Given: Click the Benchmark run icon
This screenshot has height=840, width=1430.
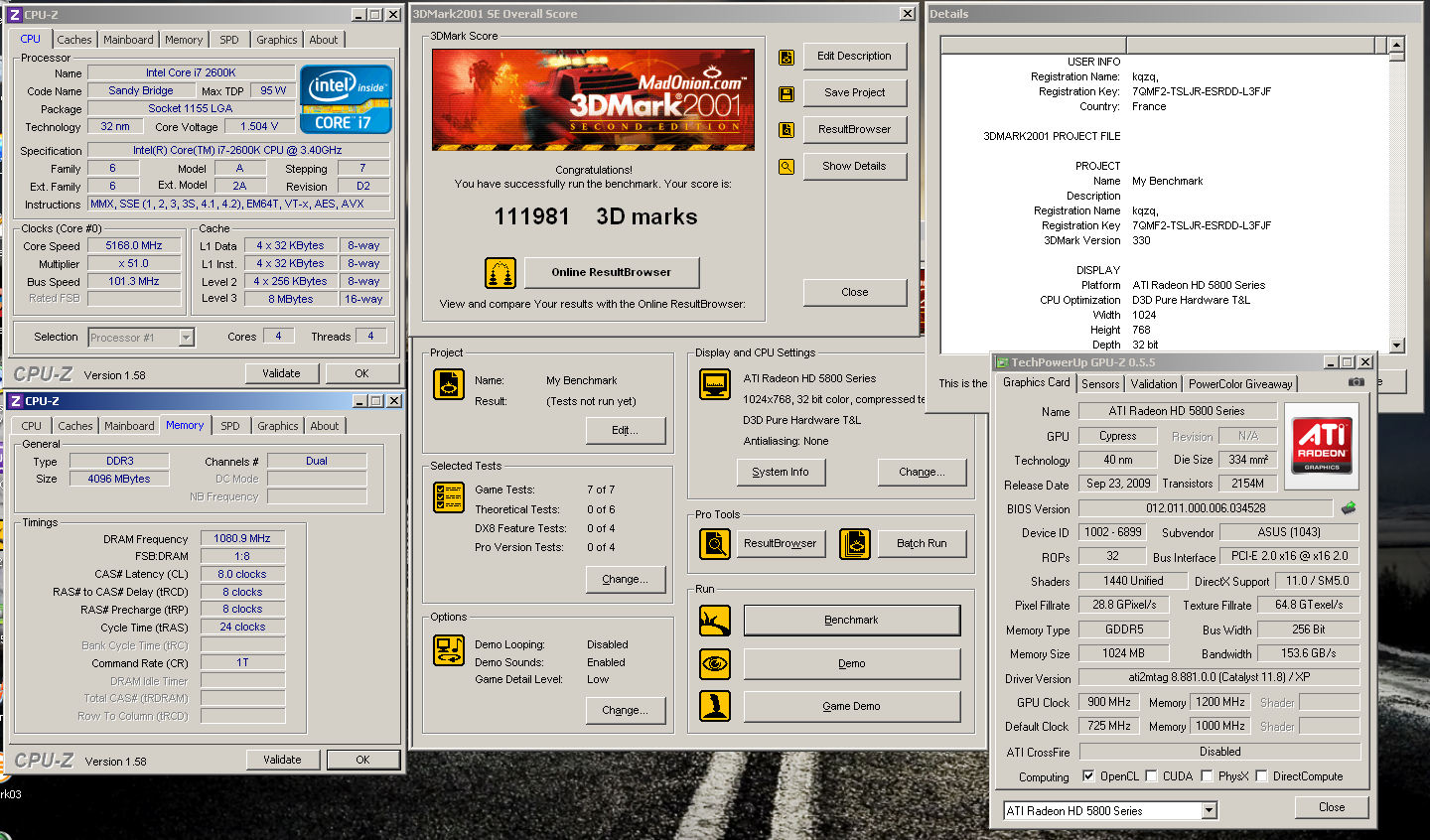Looking at the screenshot, I should coord(715,621).
